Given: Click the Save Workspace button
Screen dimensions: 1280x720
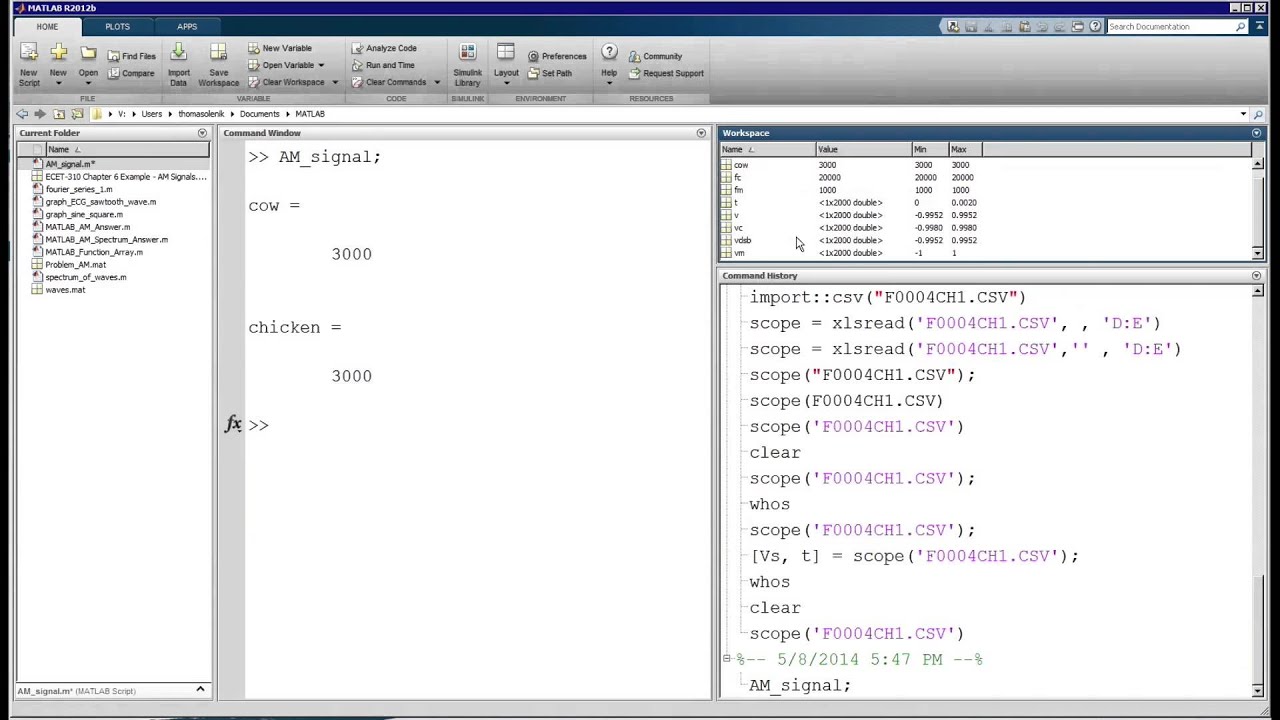Looking at the screenshot, I should point(218,64).
